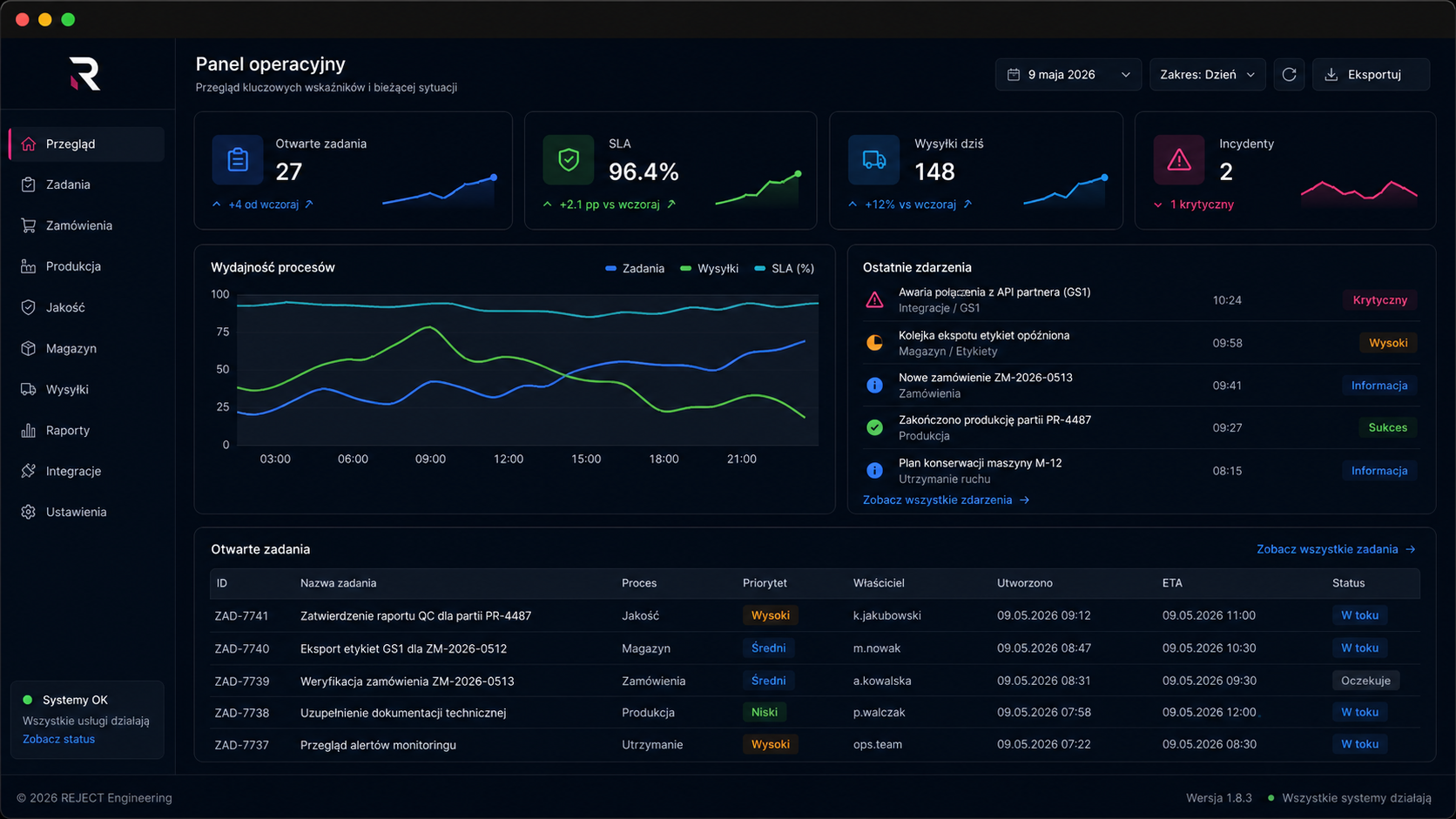The image size is (1456, 819).
Task: Click the ETA 09.05.2026 12:00 cell
Action: click(x=1209, y=712)
